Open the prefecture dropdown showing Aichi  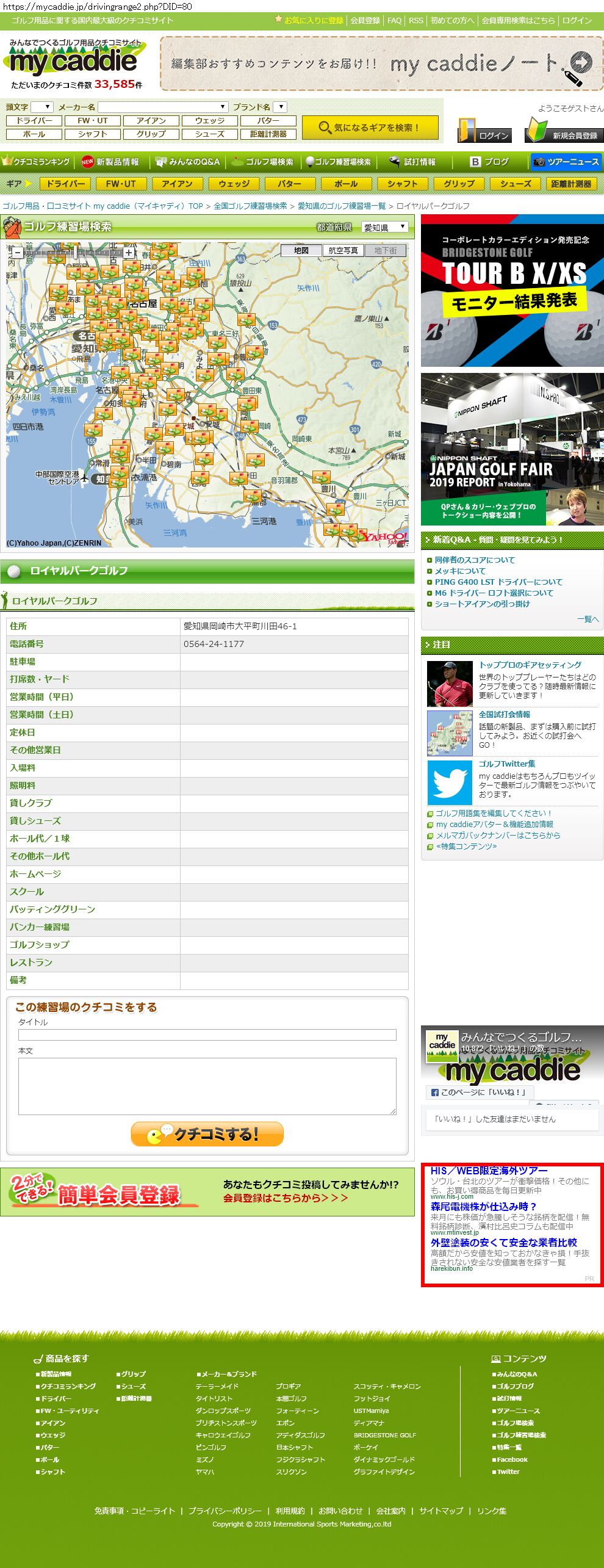[384, 227]
